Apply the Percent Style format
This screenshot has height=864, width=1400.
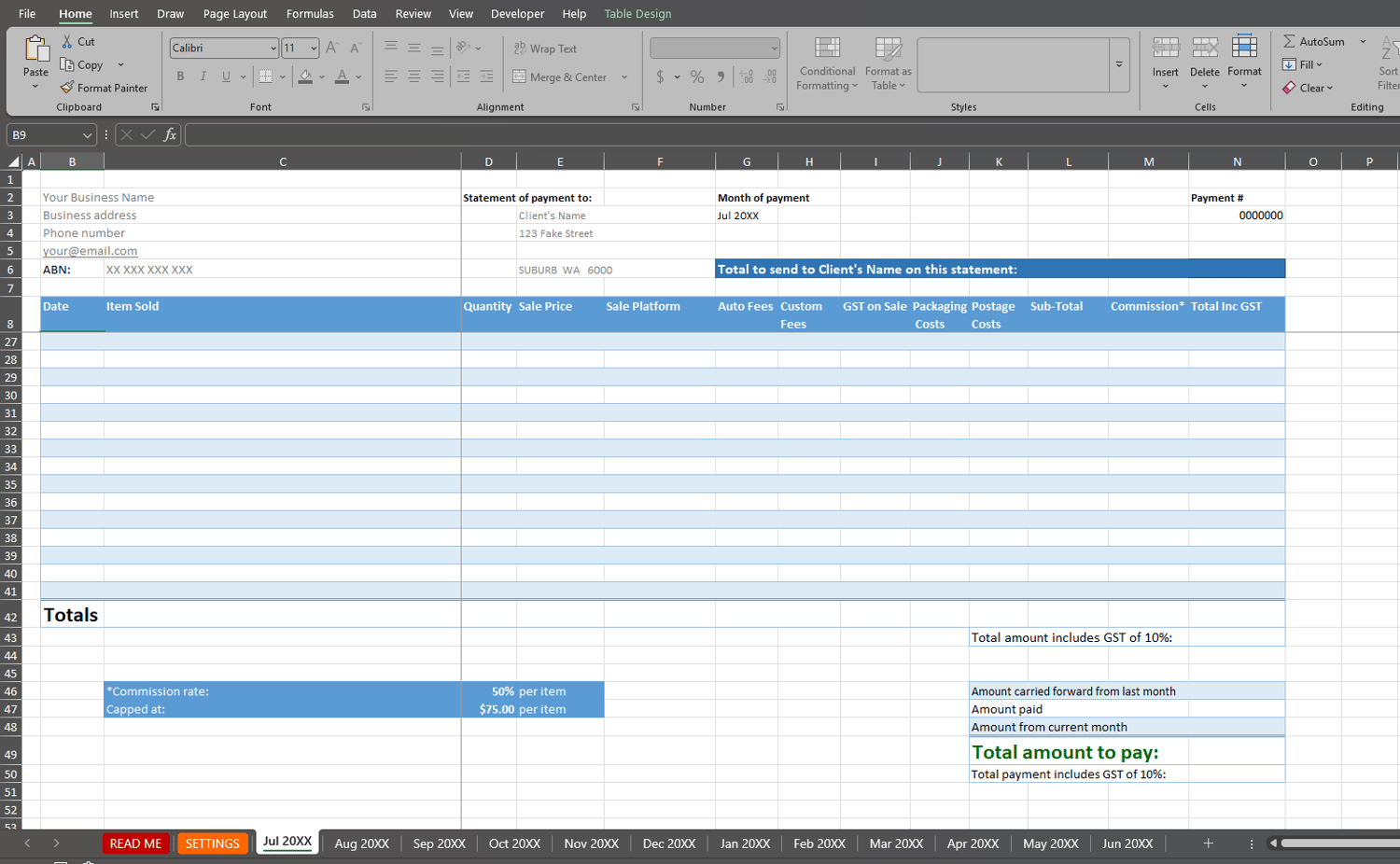[697, 77]
